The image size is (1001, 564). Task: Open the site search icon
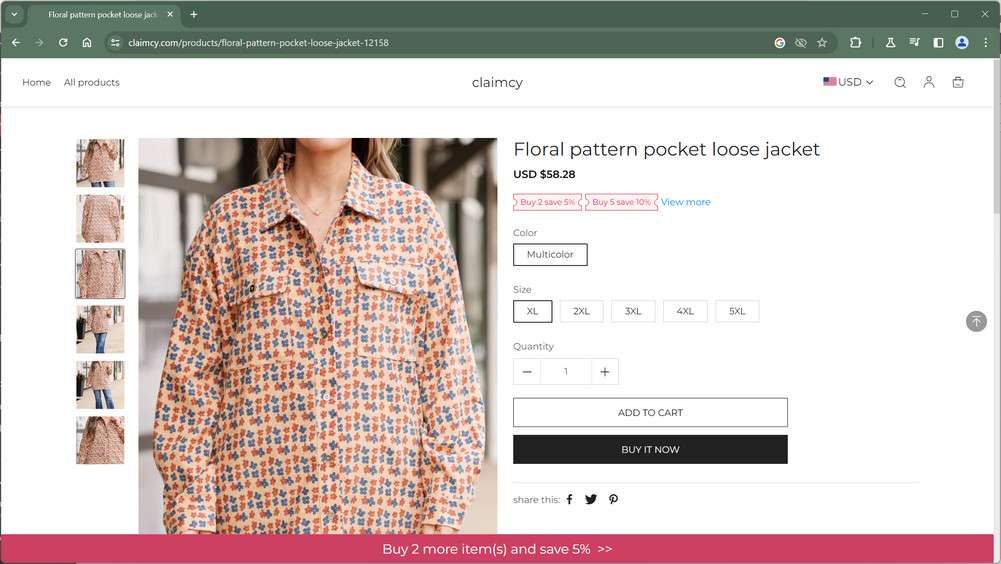[x=900, y=82]
